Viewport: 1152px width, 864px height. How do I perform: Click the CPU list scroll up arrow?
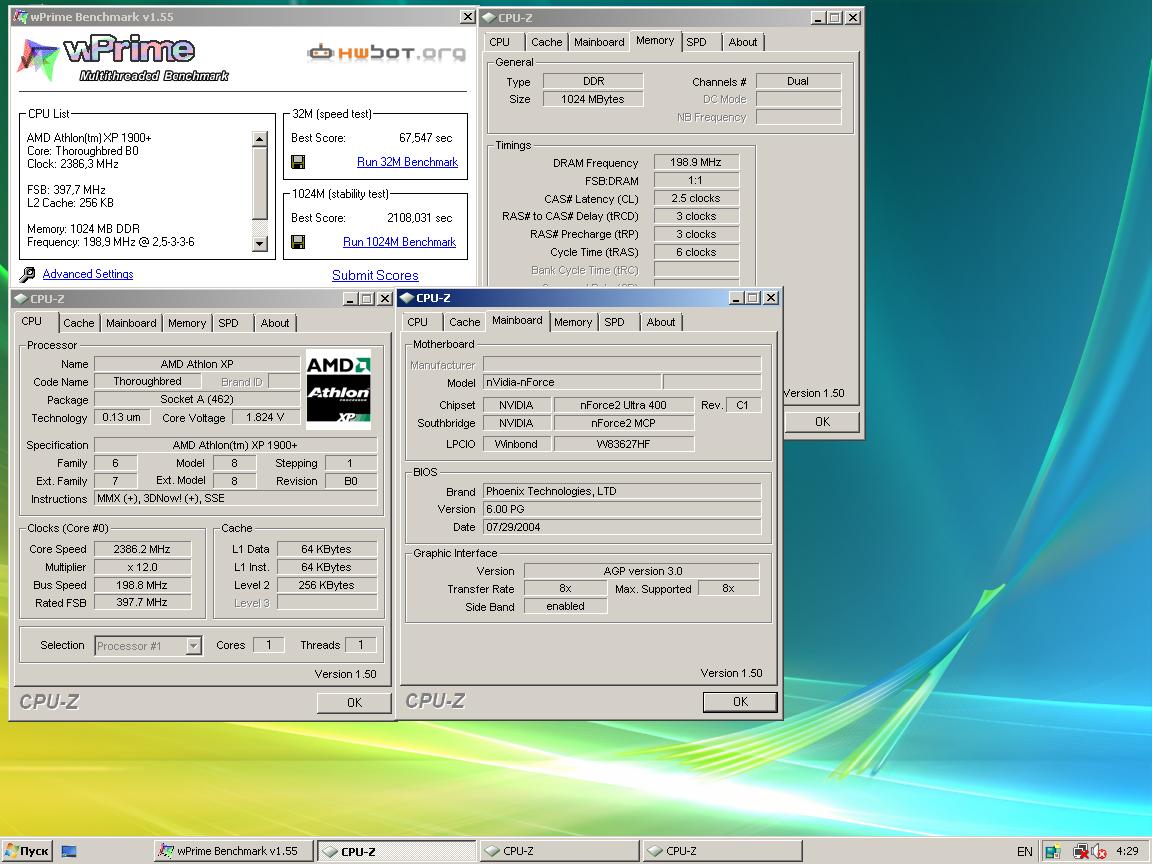pos(259,138)
